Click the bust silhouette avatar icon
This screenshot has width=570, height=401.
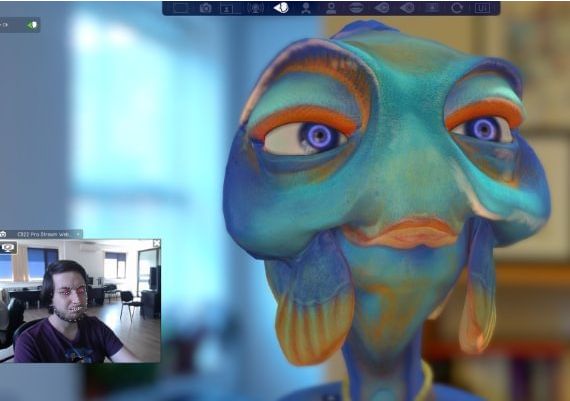331,8
